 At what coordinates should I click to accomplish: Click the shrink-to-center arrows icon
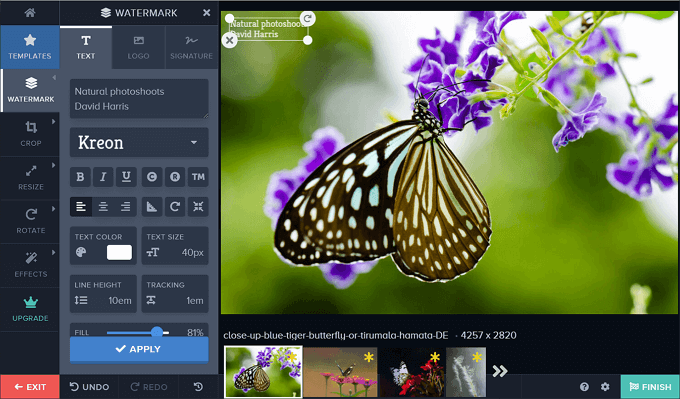point(198,207)
